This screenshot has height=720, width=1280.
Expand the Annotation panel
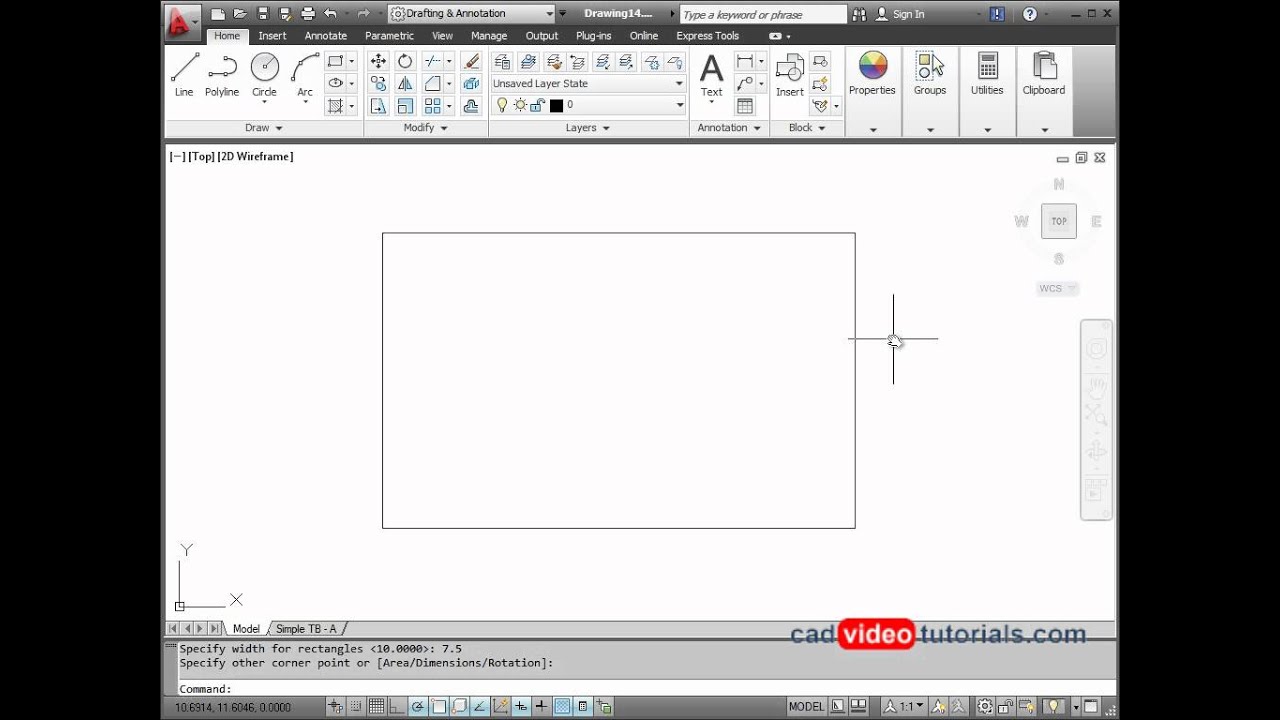729,128
